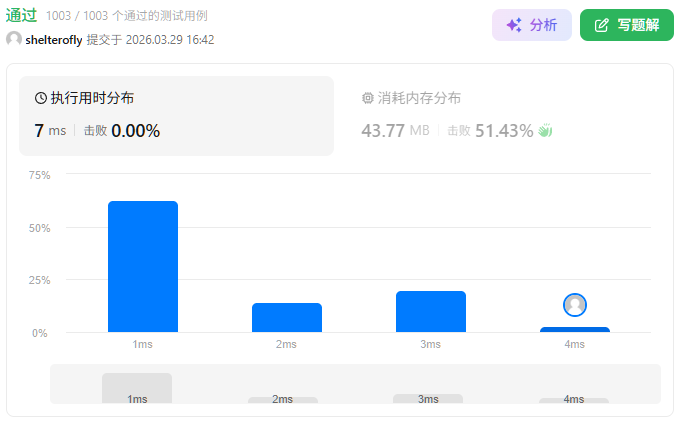Click the short 4ms bar in chart
The image size is (681, 421).
[x=574, y=329]
